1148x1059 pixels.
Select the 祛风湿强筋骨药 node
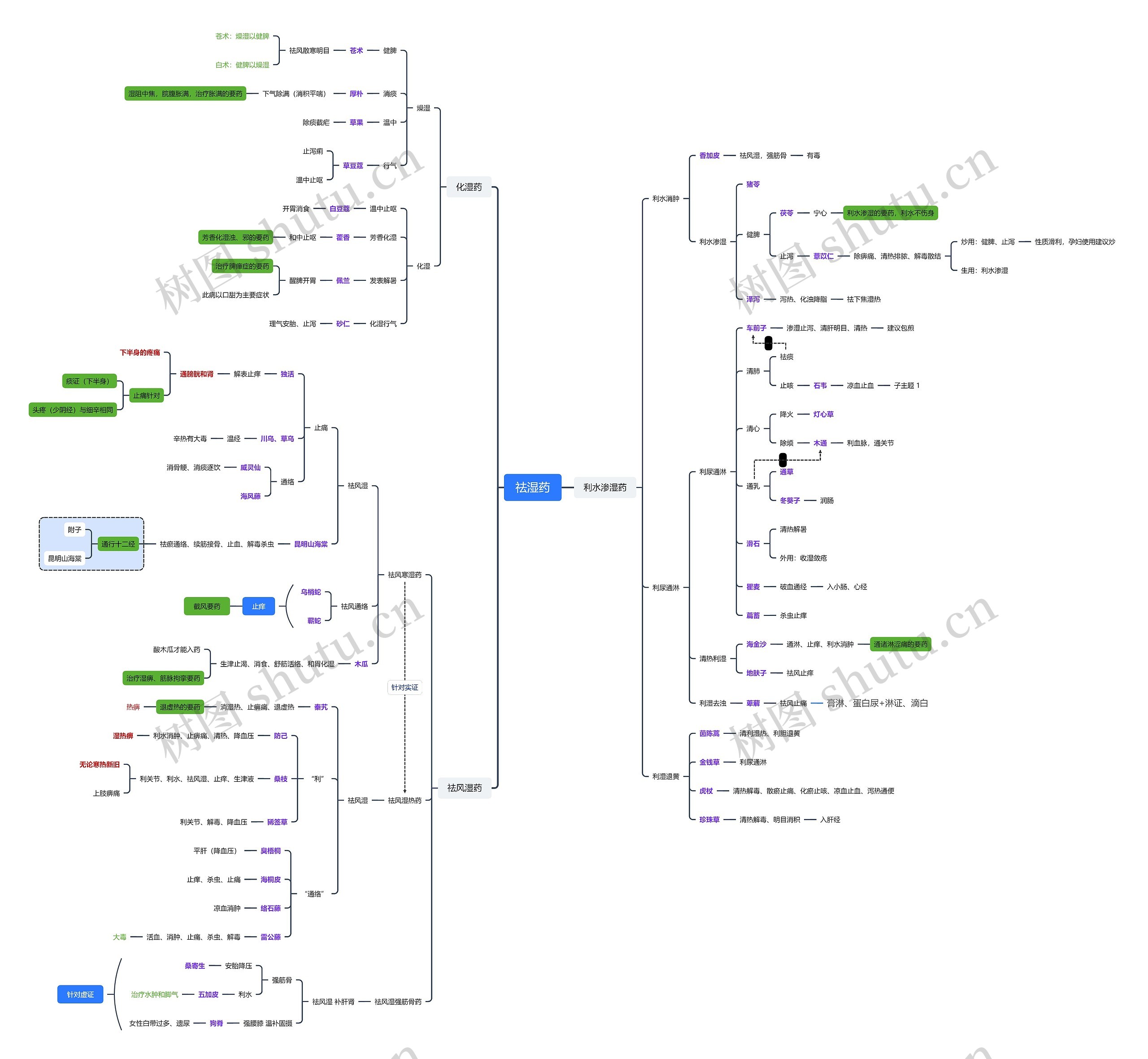(398, 1002)
